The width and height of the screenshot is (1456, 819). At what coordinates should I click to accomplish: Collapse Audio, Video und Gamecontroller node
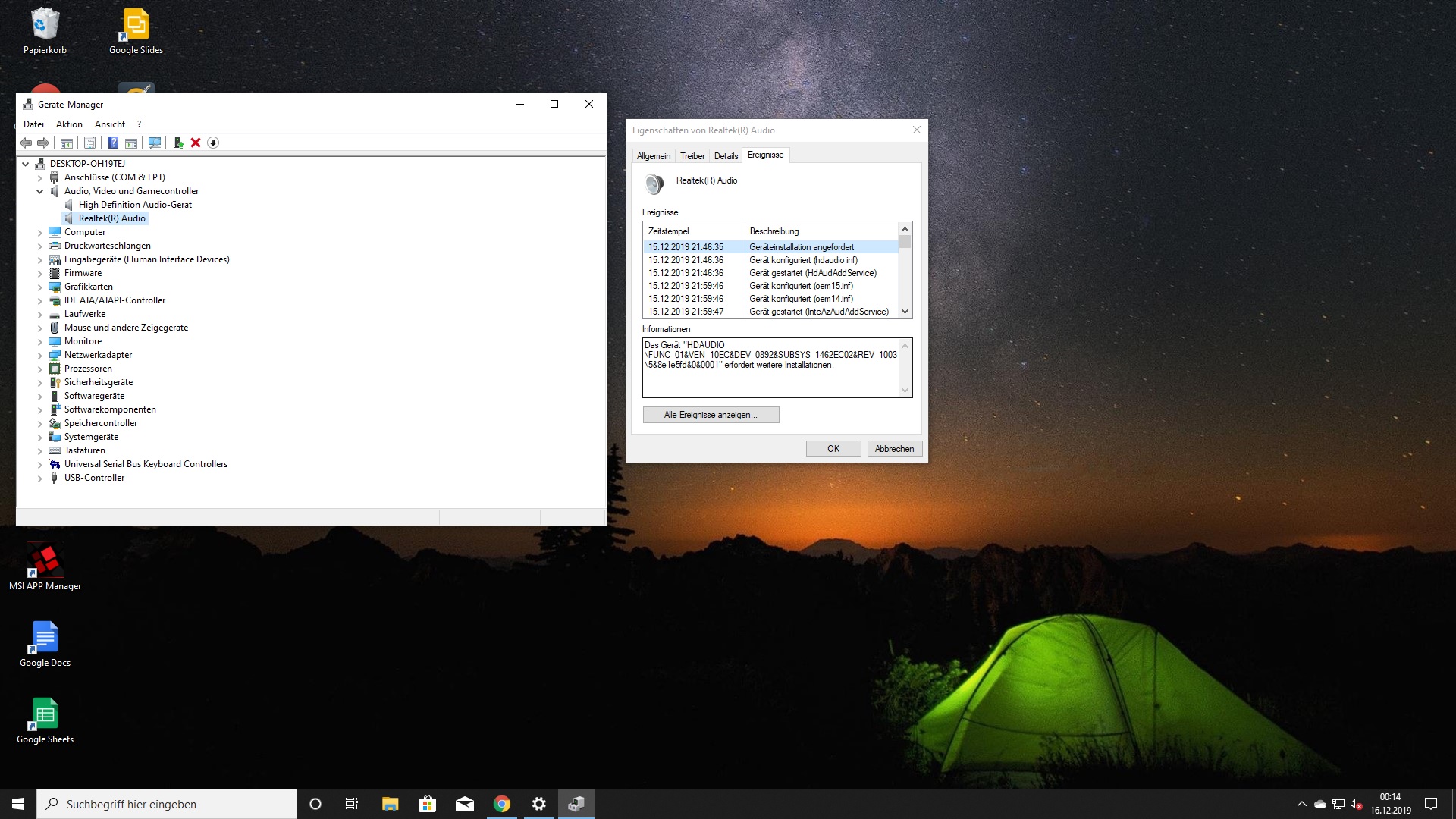[40, 191]
